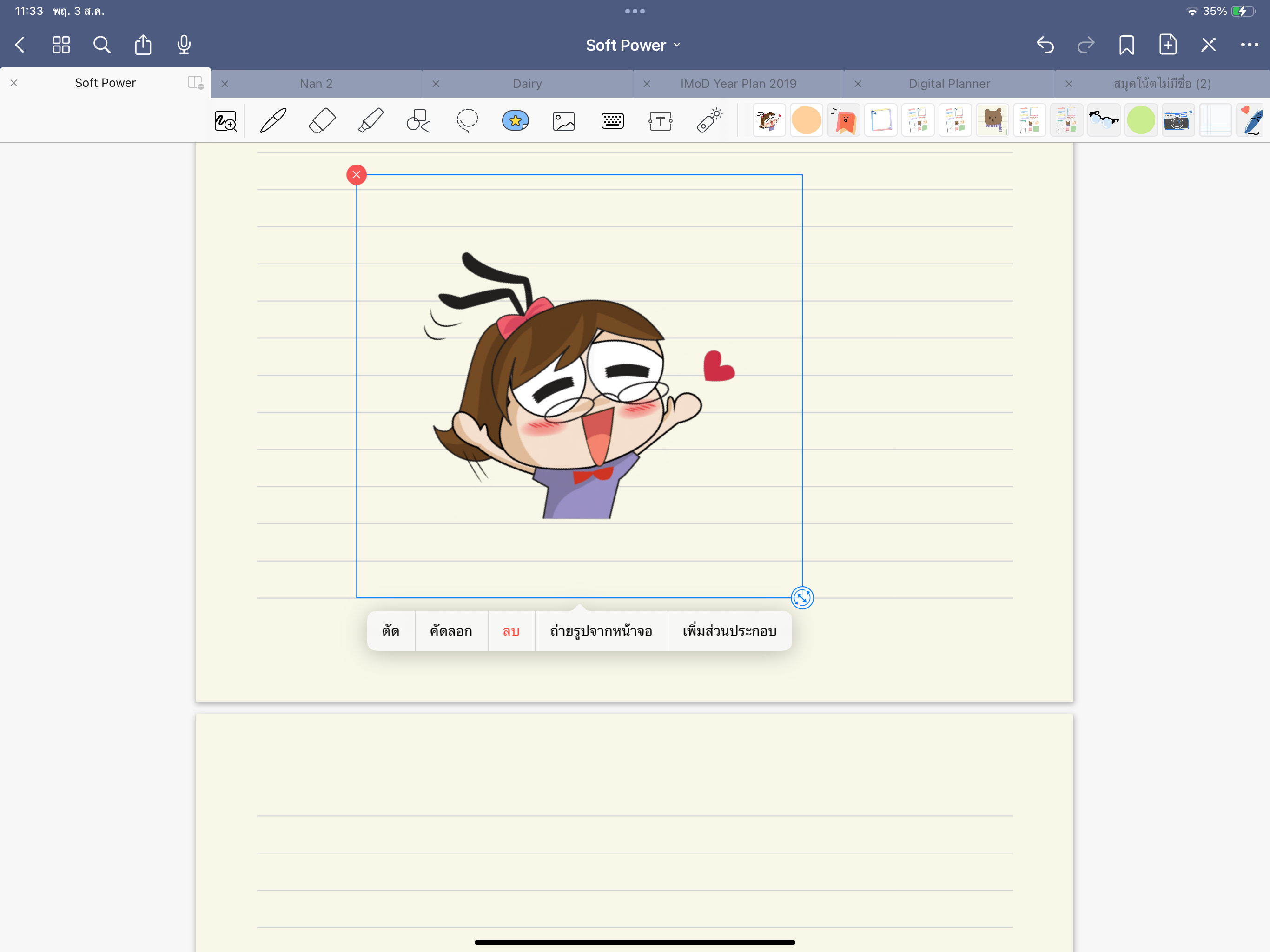Image resolution: width=1270 pixels, height=952 pixels.
Task: Tap คัดลอก copy in context menu
Action: click(x=451, y=631)
